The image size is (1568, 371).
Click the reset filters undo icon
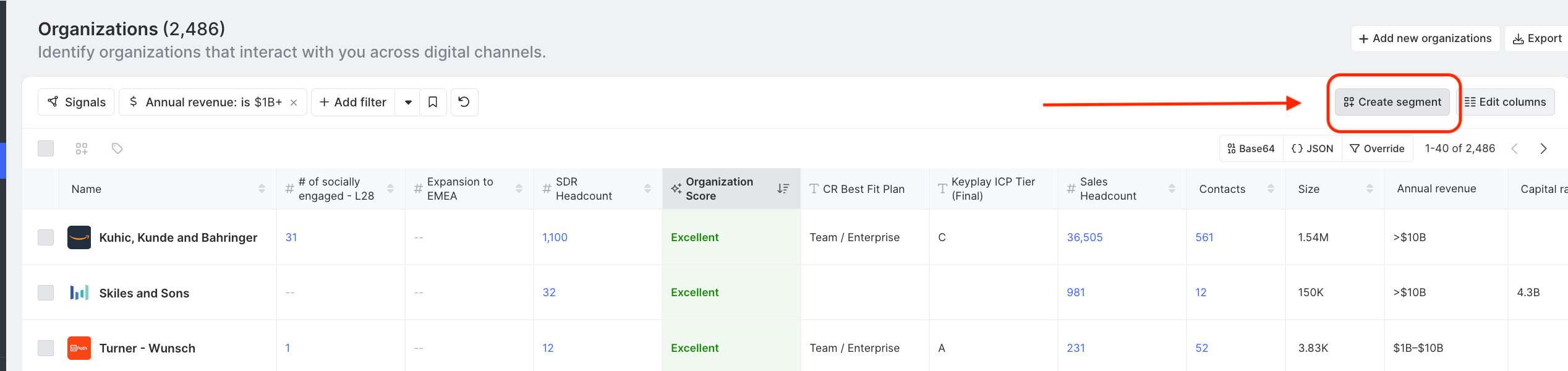[464, 102]
